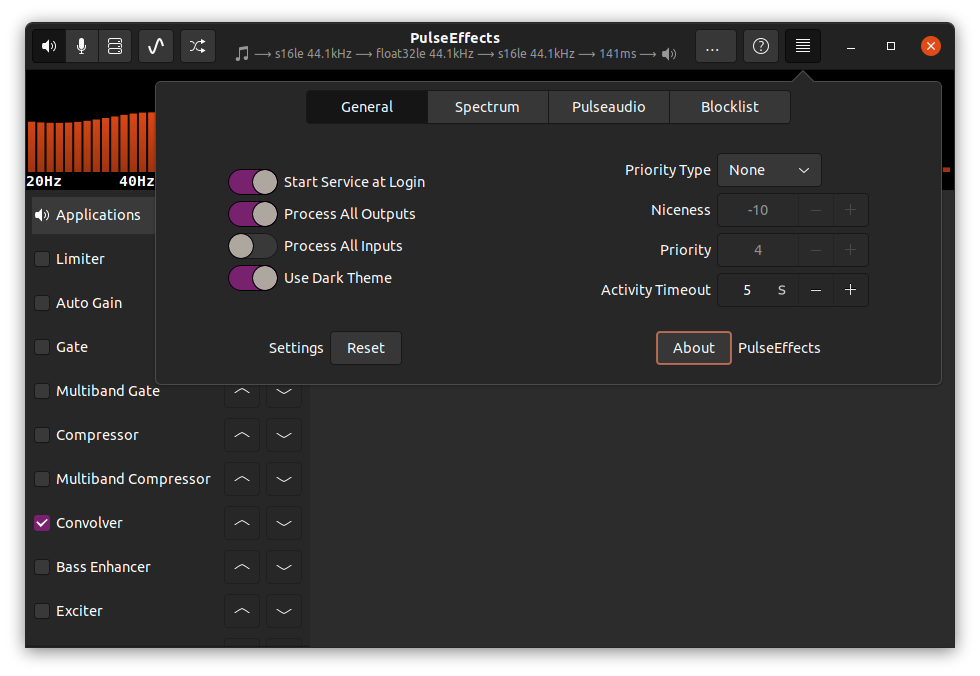Viewport: 980px width, 676px height.
Task: Check the Multiband Gate checkbox
Action: pyautogui.click(x=42, y=391)
